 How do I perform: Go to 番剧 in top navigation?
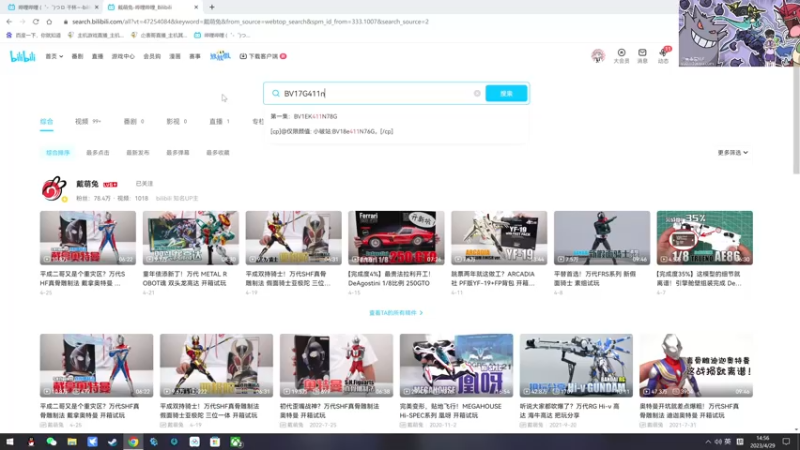point(77,56)
